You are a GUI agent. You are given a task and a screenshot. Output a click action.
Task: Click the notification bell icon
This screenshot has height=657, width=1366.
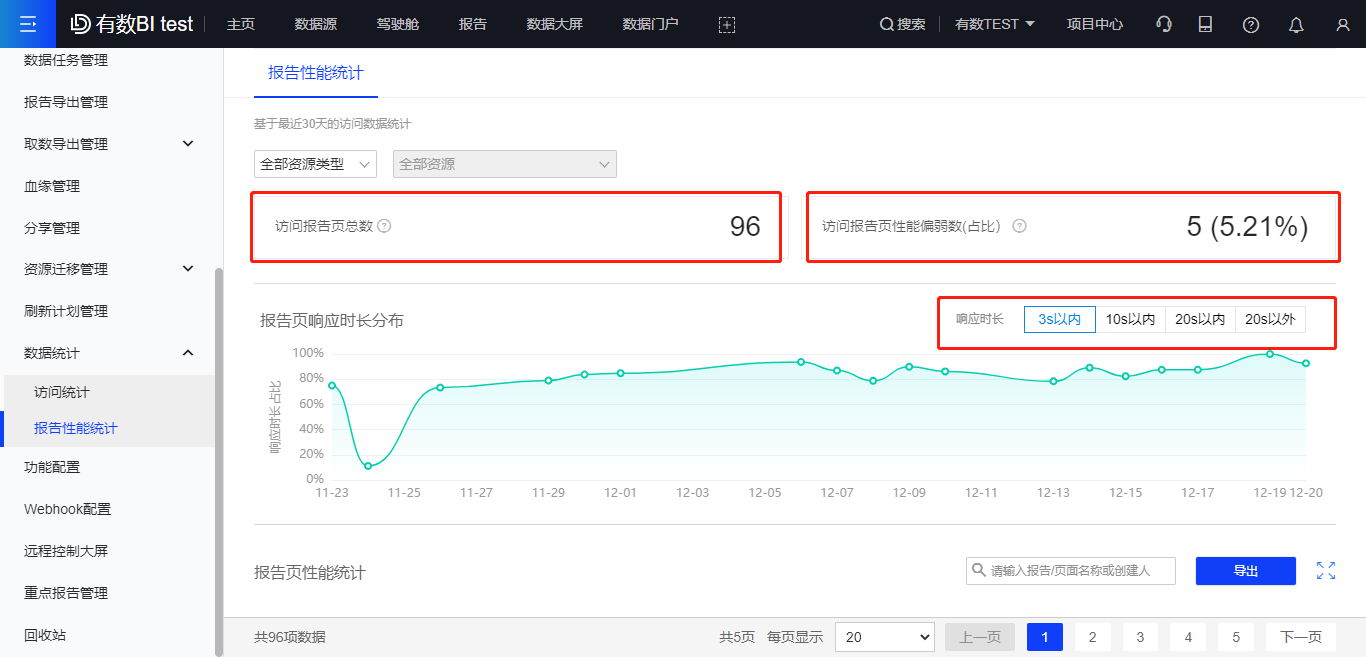coord(1296,23)
